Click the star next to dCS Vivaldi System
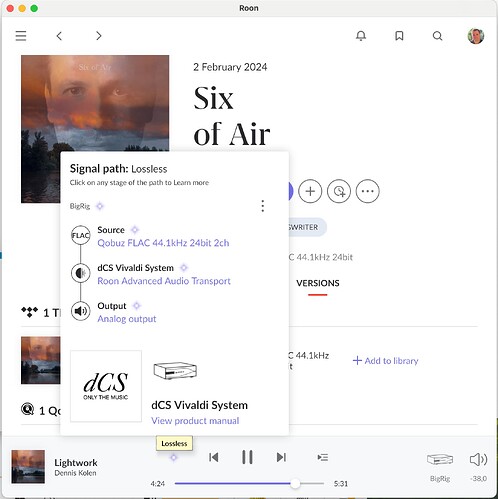This screenshot has width=498, height=499. point(184,268)
